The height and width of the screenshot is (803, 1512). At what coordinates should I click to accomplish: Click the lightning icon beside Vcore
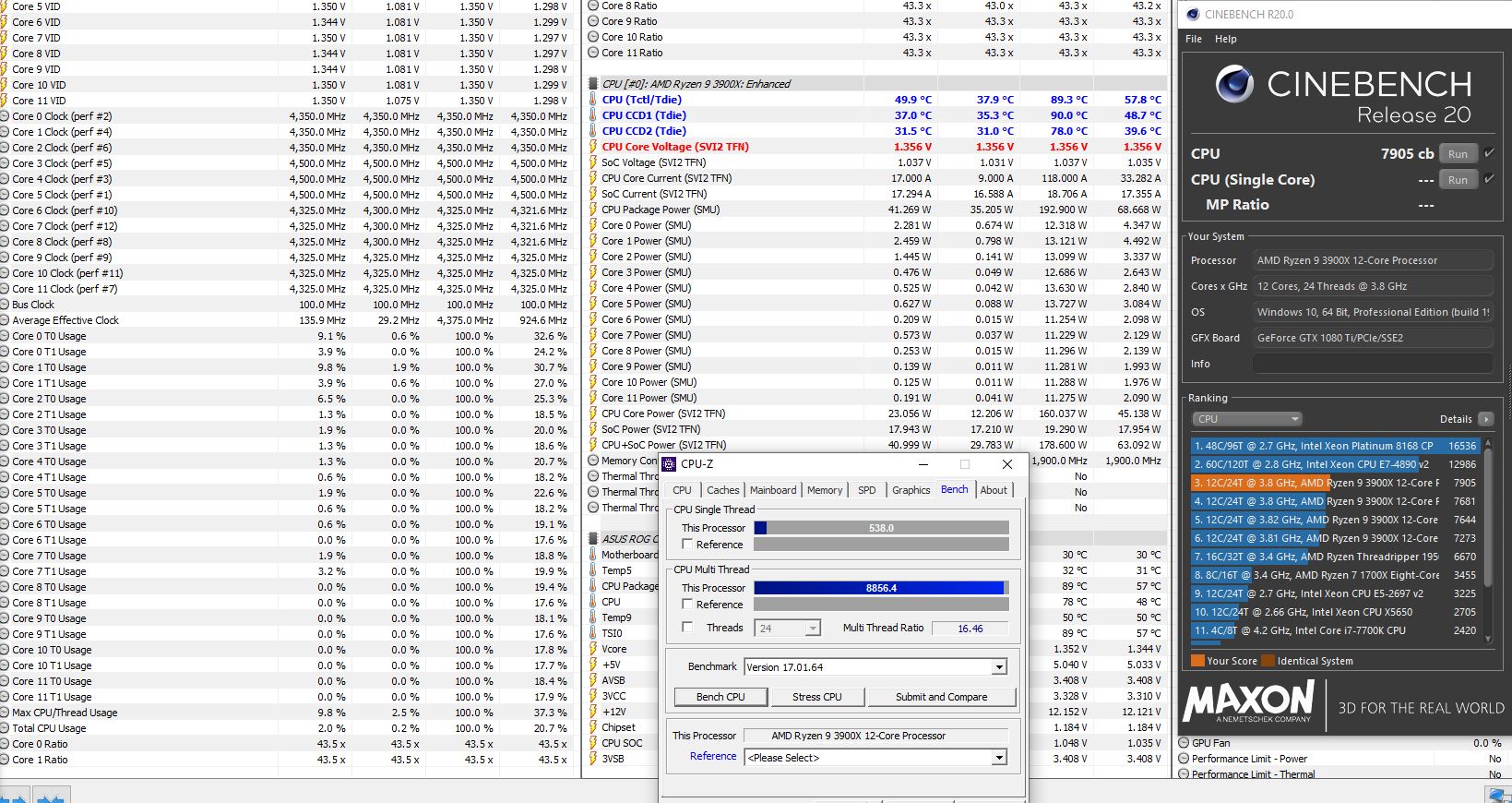click(593, 649)
